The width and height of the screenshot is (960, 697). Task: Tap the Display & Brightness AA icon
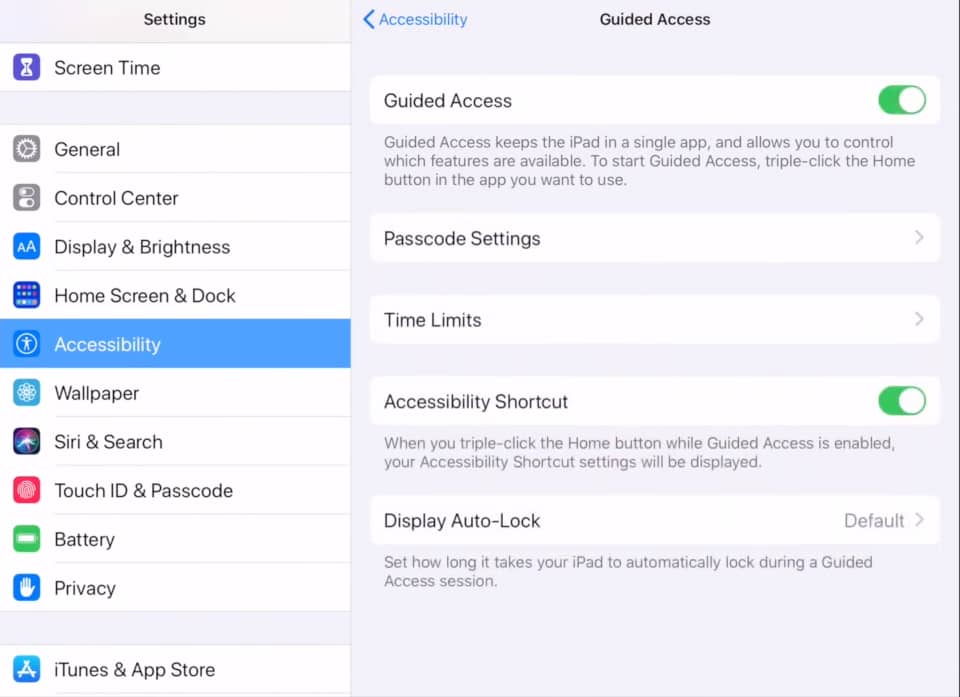26,247
